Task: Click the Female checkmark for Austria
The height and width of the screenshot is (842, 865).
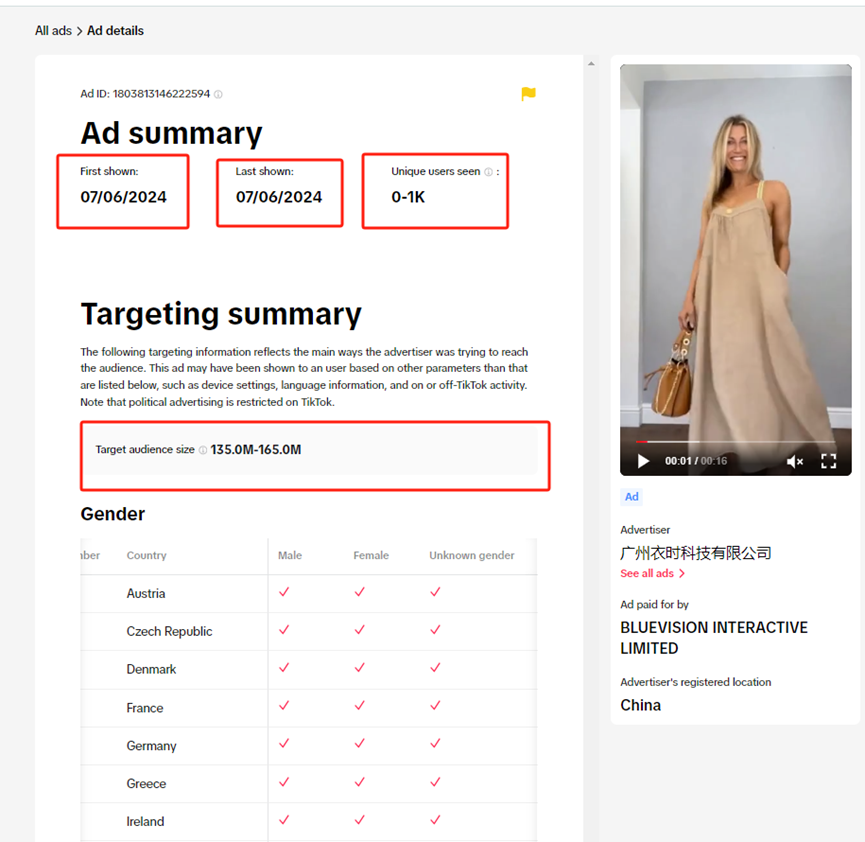Action: tap(360, 592)
